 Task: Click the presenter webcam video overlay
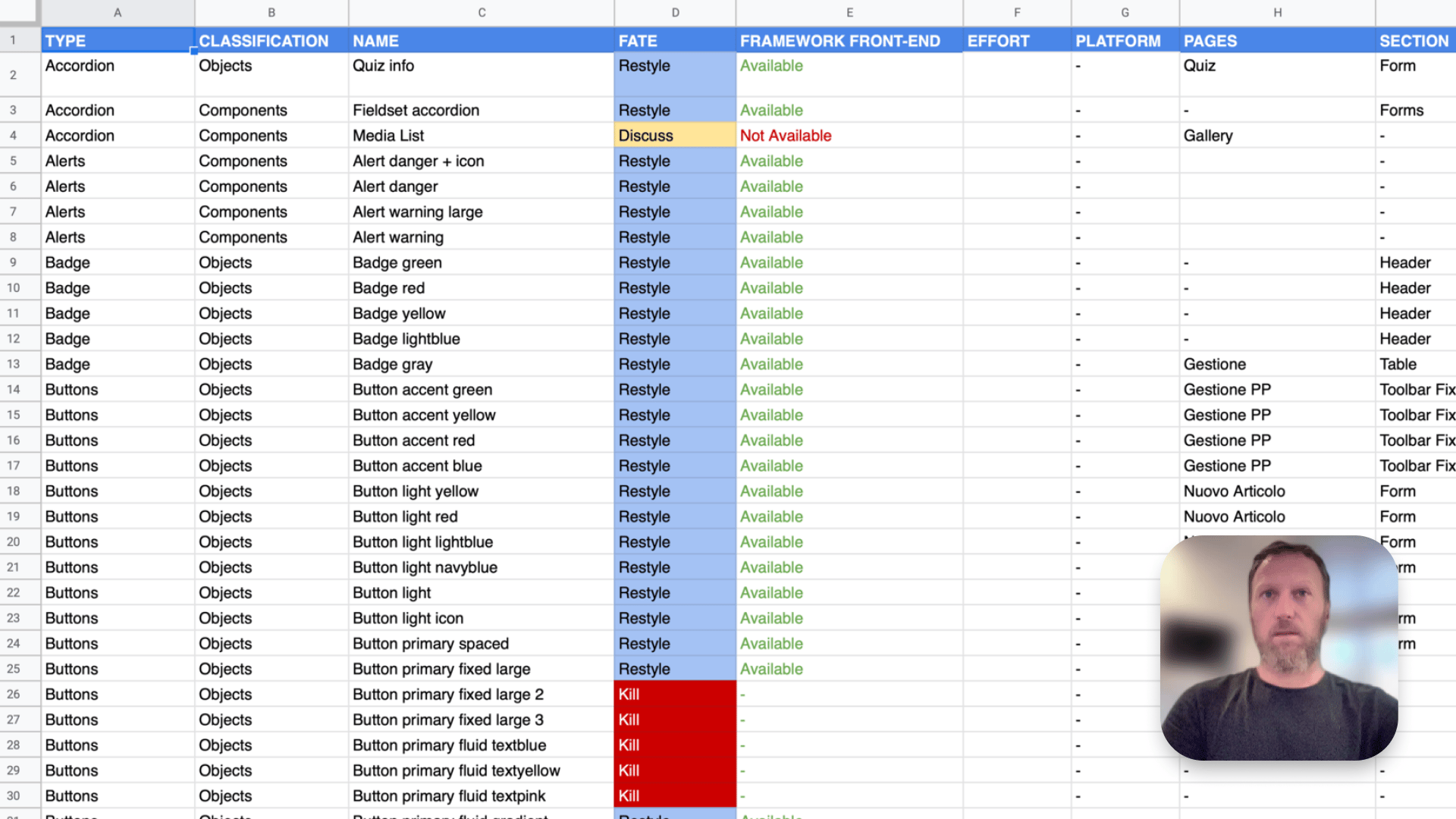click(1279, 648)
